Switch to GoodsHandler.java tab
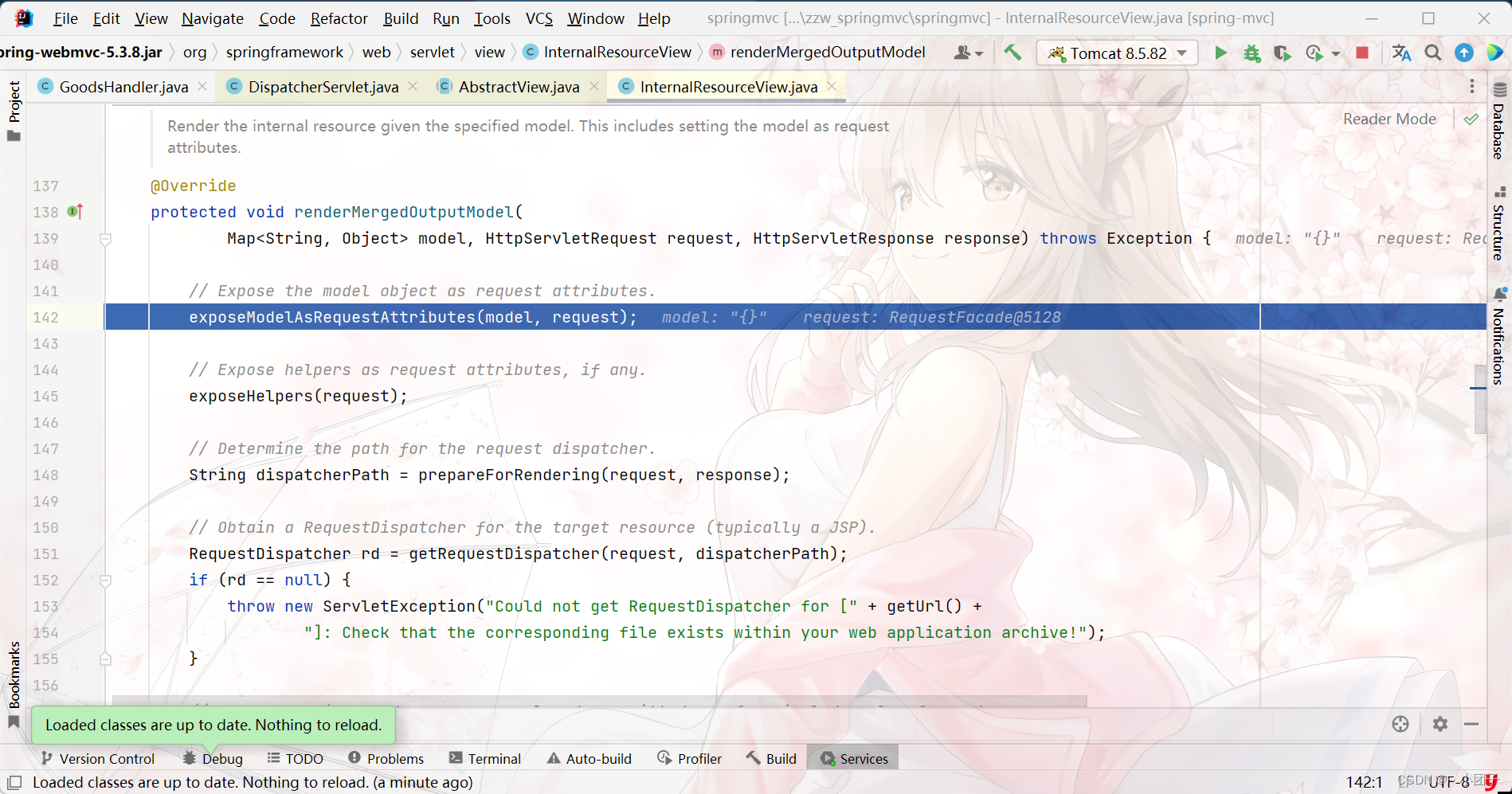Screen dimensions: 1512x794 tap(123, 87)
